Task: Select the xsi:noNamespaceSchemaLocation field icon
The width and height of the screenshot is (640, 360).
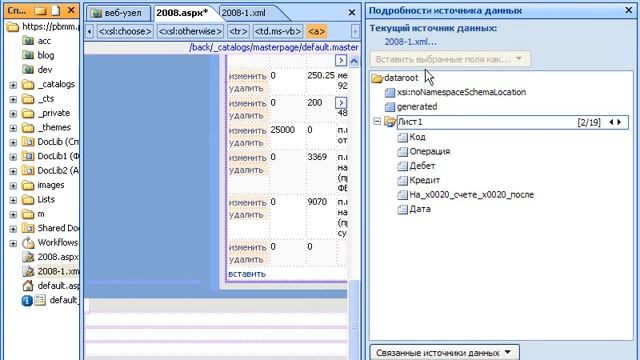Action: point(390,92)
